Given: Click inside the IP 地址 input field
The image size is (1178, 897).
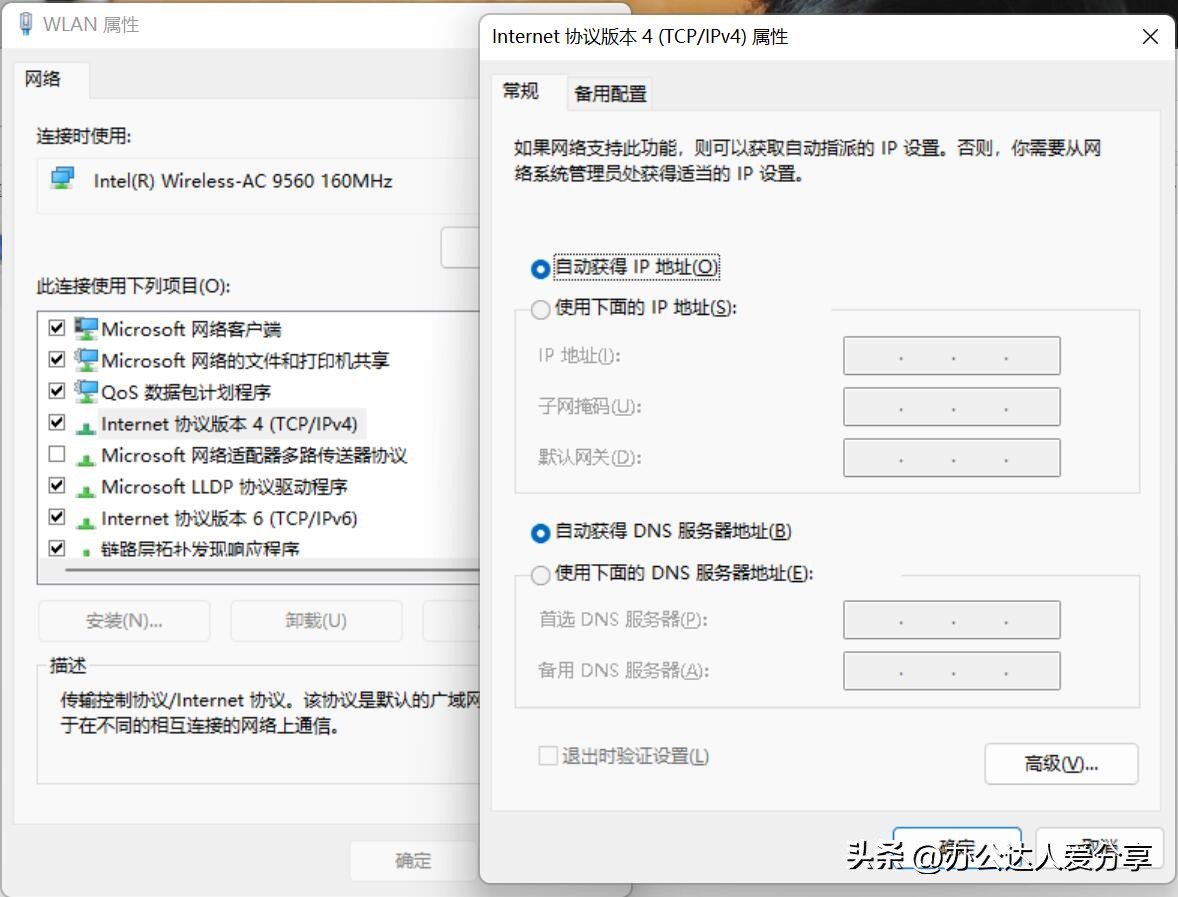Looking at the screenshot, I should coord(950,356).
